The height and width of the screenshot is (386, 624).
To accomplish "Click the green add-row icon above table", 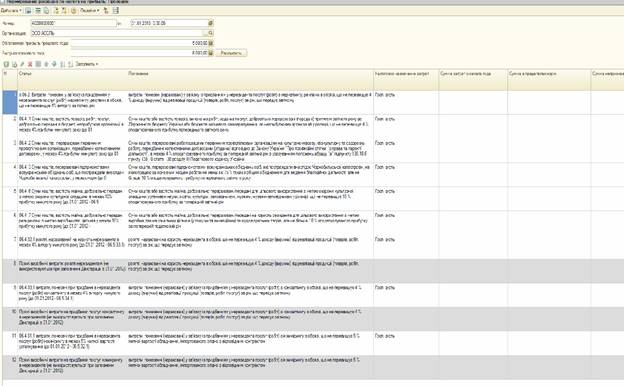I will point(6,64).
